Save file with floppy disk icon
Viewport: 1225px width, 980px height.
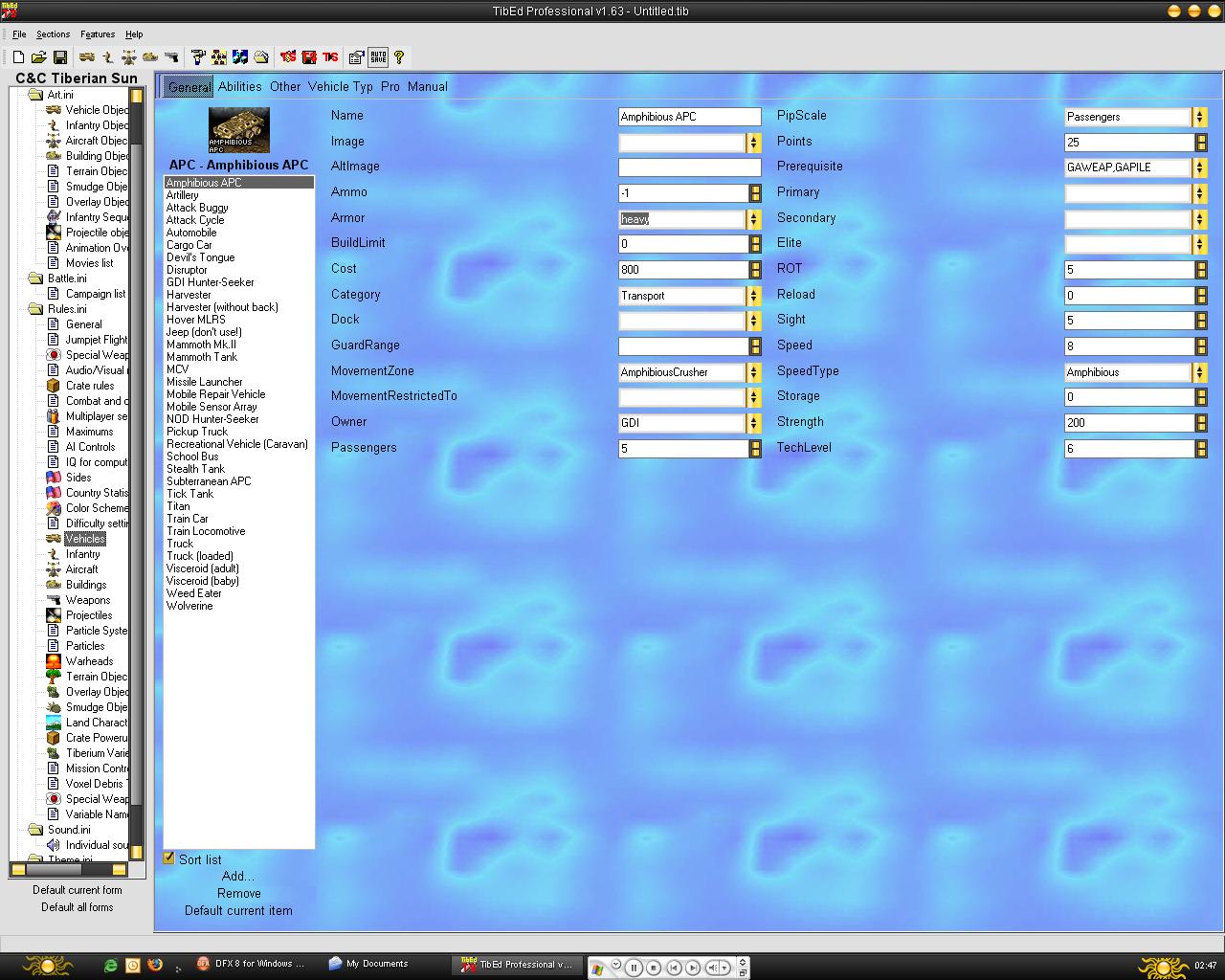pos(59,58)
